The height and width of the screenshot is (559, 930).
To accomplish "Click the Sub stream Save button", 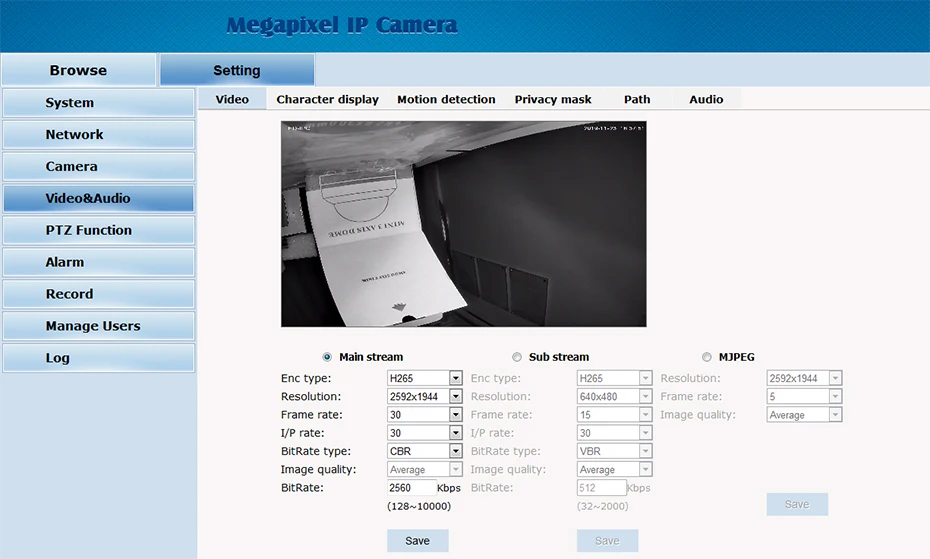I will (x=607, y=541).
